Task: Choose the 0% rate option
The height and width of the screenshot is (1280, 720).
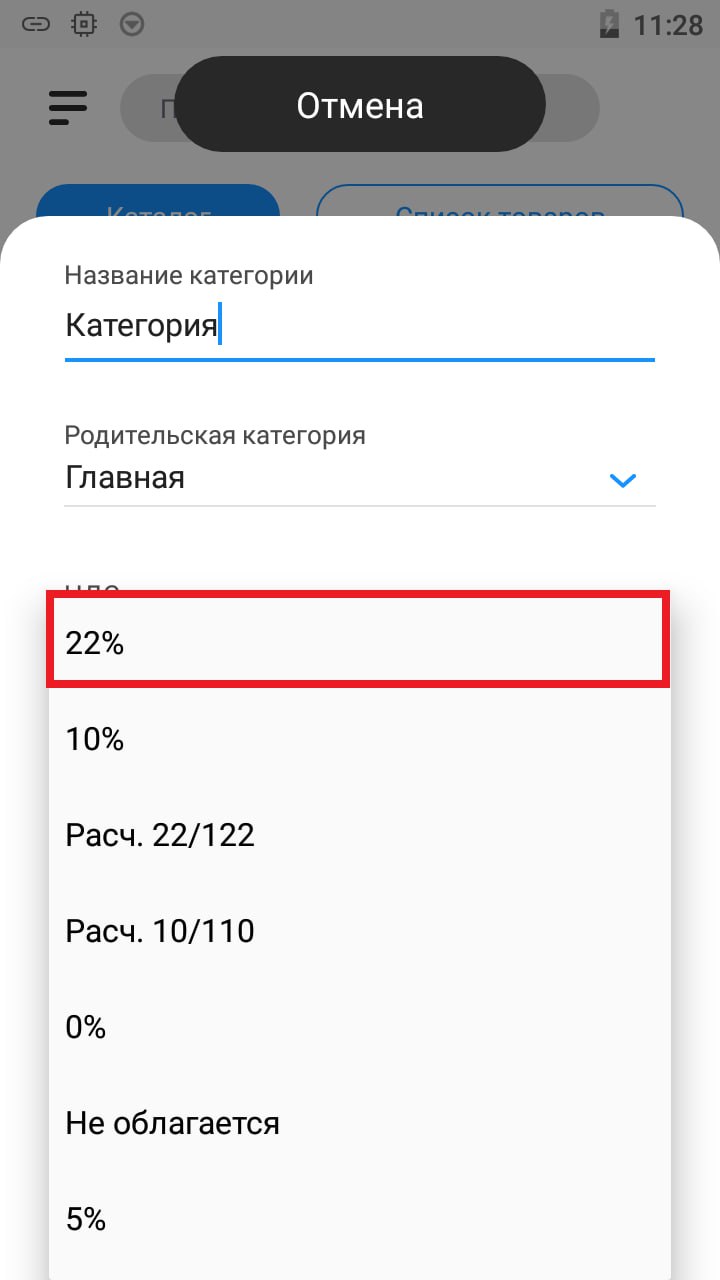Action: click(x=358, y=1028)
